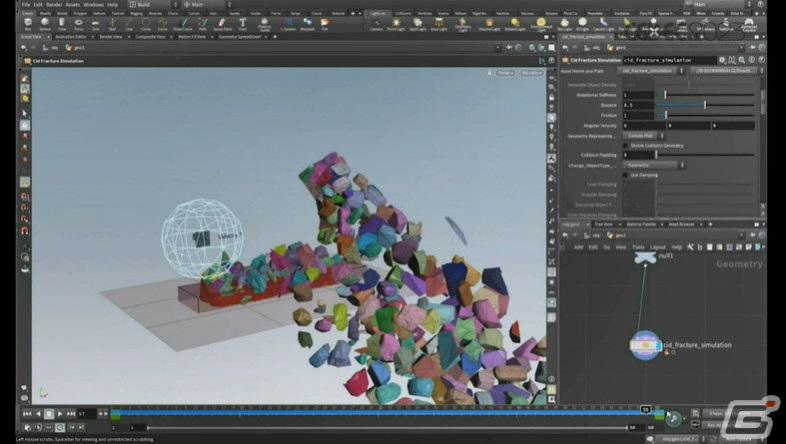Stop playback in the playbar
The image size is (786, 444).
coord(49,413)
